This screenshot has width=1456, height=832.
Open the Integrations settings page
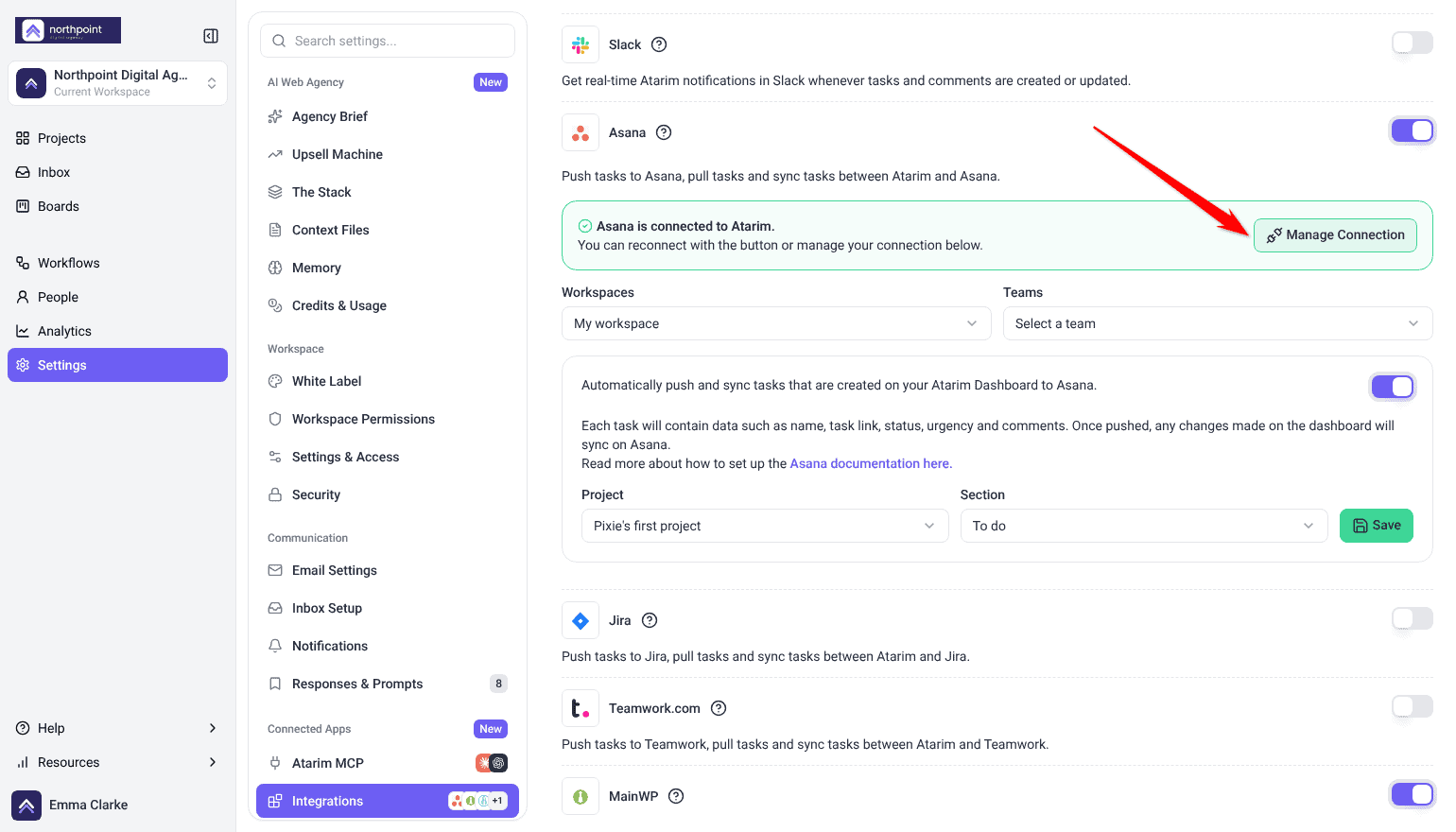point(388,801)
